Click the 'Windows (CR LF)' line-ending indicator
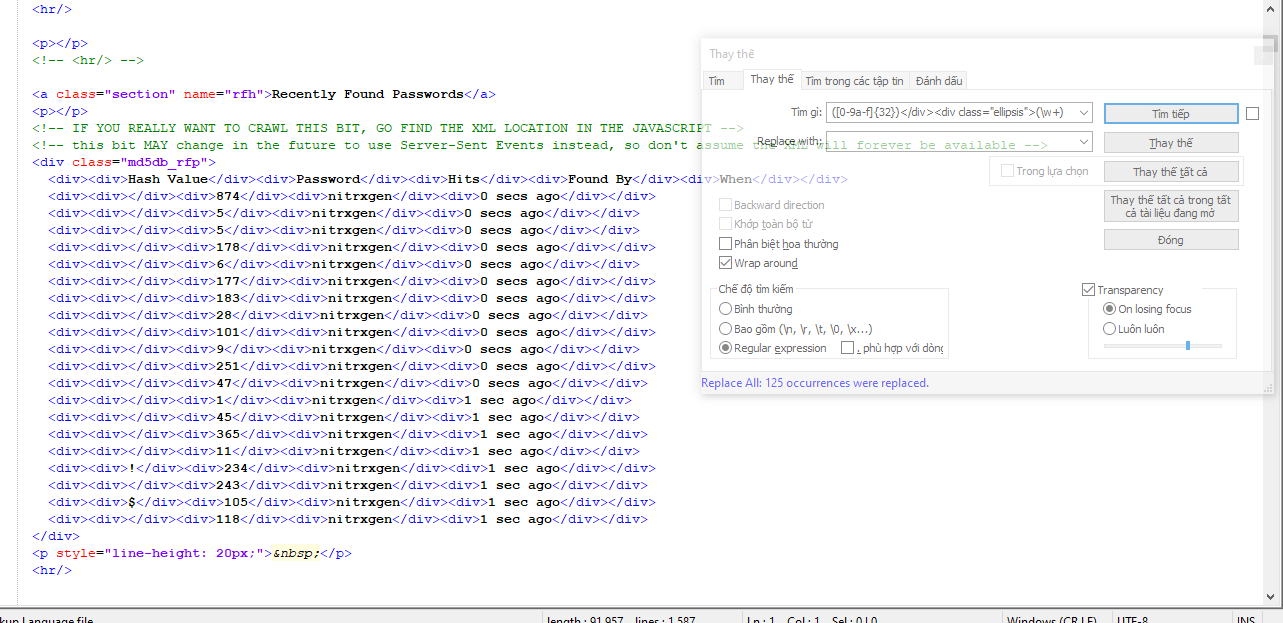1283x623 pixels. [1052, 621]
